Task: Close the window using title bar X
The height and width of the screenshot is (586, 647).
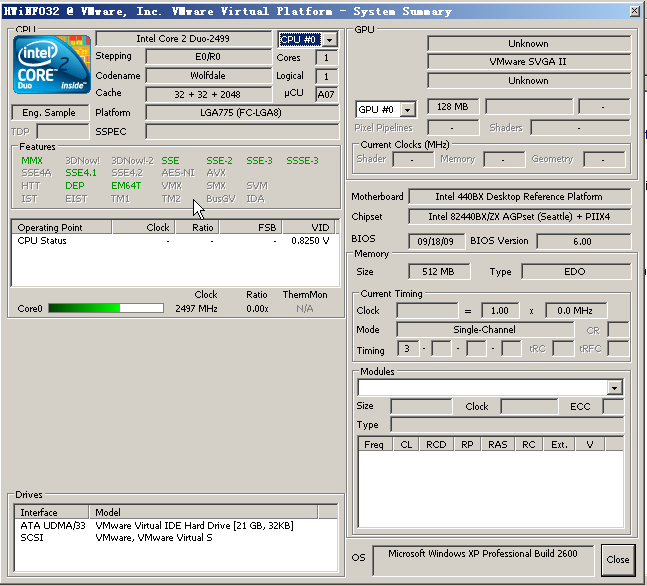Action: pos(633,9)
